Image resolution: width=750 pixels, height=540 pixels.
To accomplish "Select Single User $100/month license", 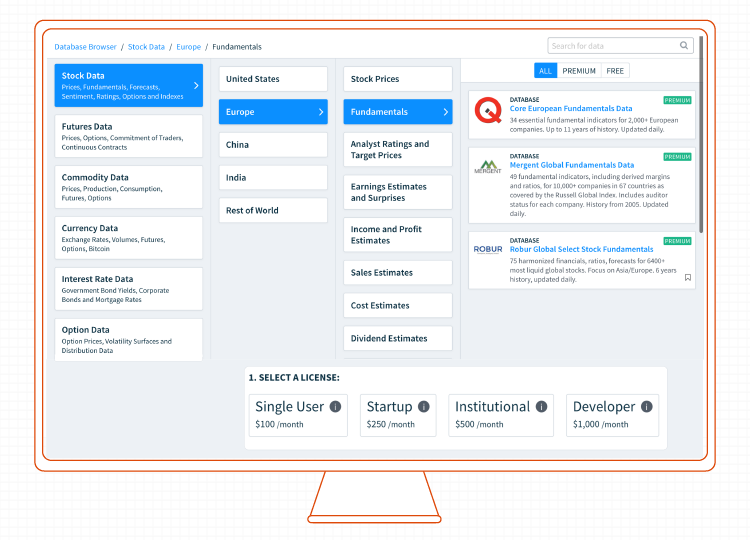I will 298,415.
